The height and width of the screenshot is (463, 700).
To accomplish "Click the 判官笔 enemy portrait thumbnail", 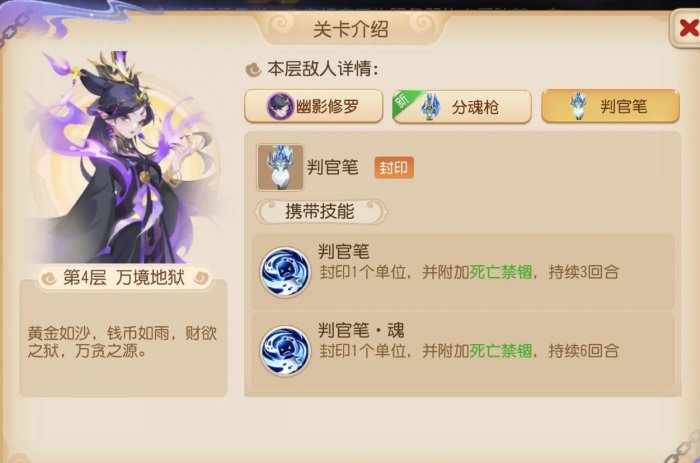I will coord(280,167).
